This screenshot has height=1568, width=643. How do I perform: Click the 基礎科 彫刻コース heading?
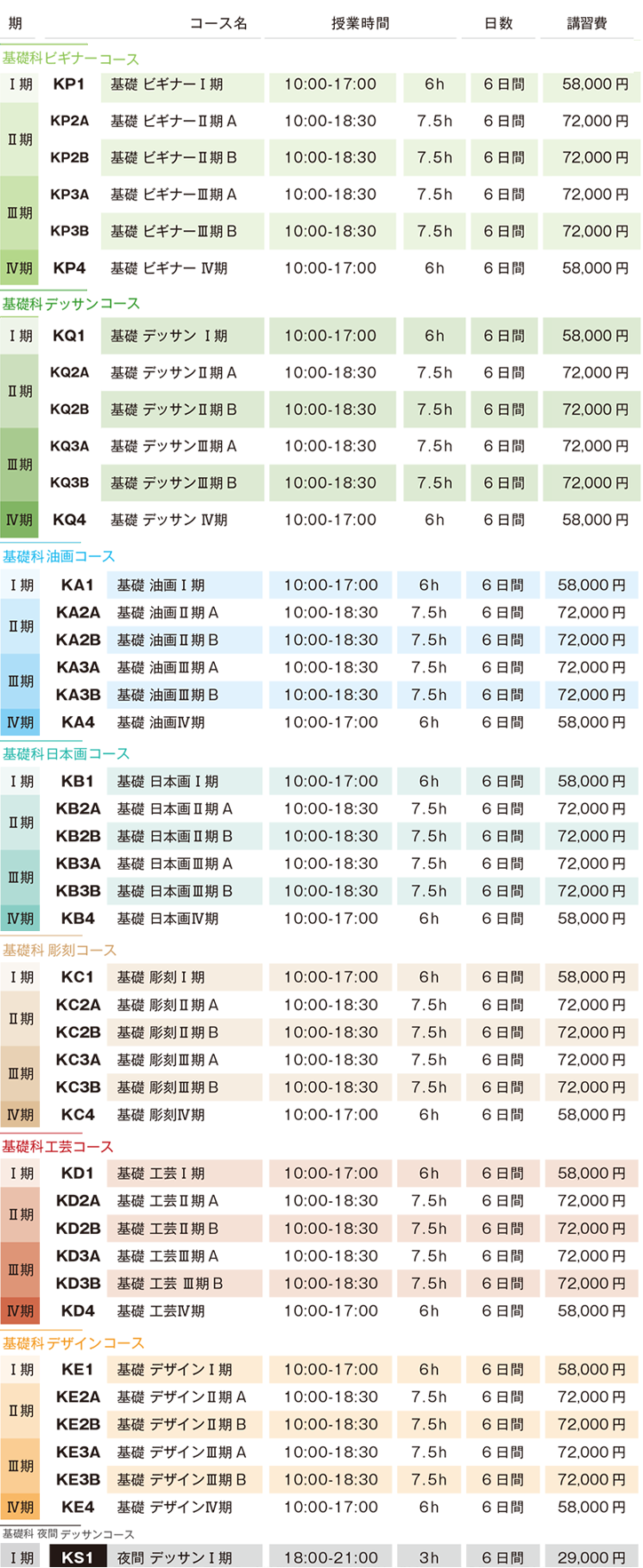coord(60,950)
